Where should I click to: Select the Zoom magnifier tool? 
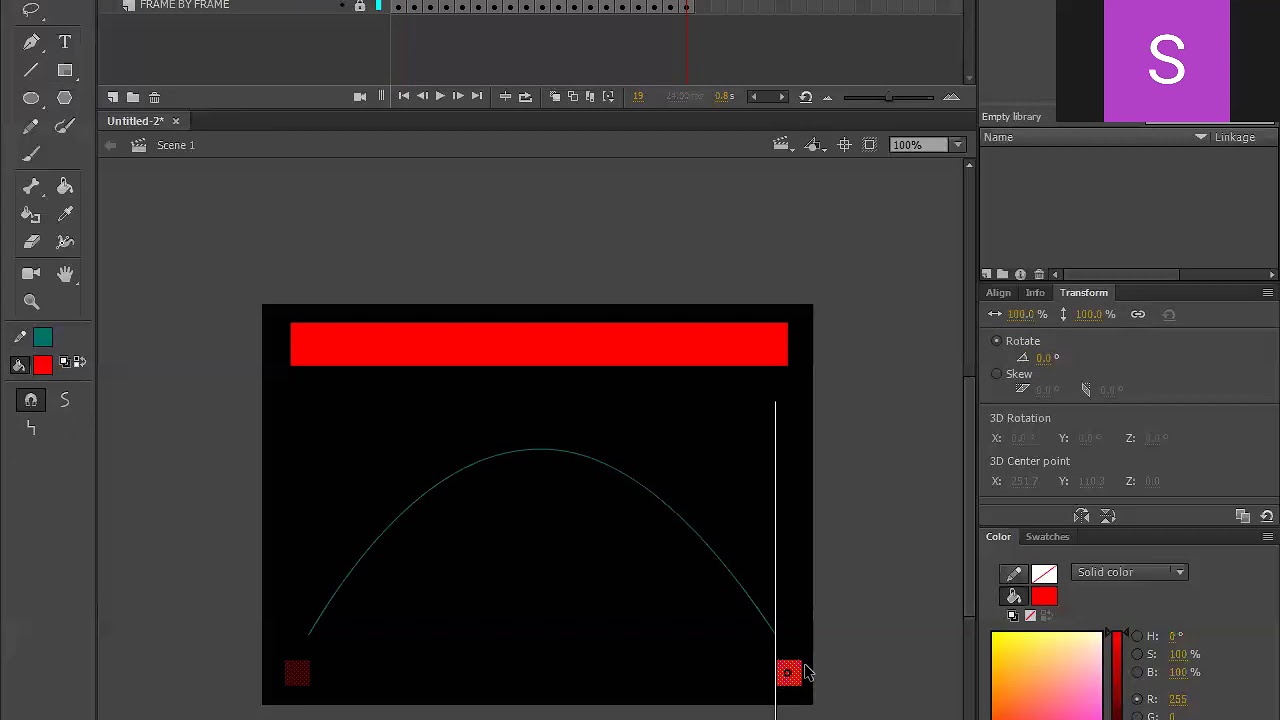click(x=31, y=301)
